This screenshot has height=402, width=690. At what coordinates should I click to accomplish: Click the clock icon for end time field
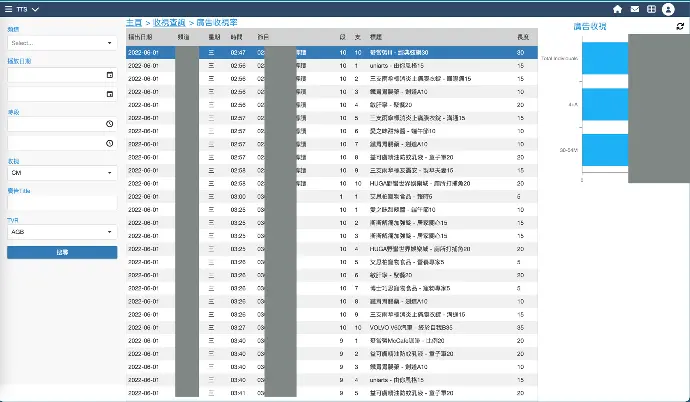coord(108,143)
